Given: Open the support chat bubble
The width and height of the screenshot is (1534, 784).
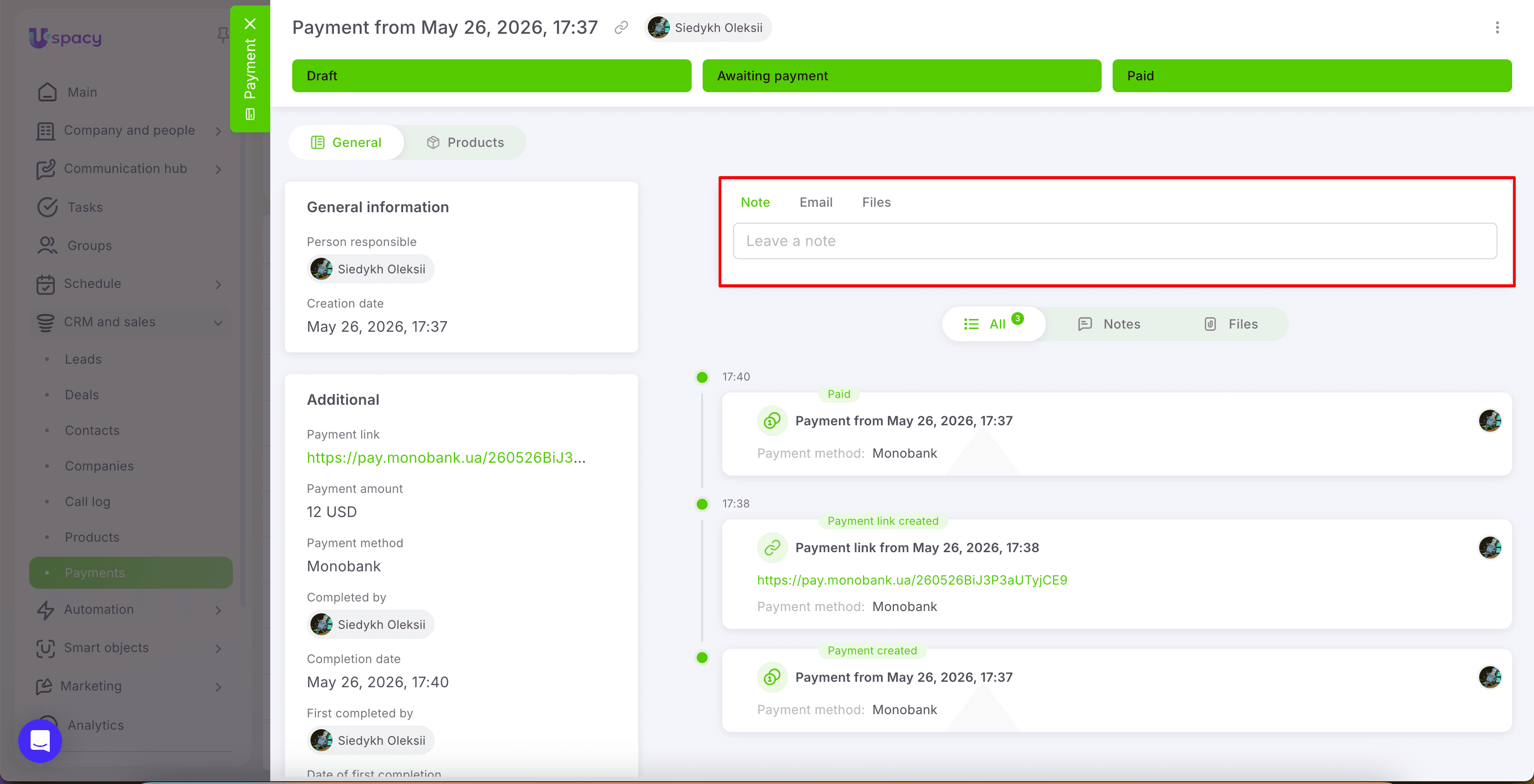Looking at the screenshot, I should 40,741.
